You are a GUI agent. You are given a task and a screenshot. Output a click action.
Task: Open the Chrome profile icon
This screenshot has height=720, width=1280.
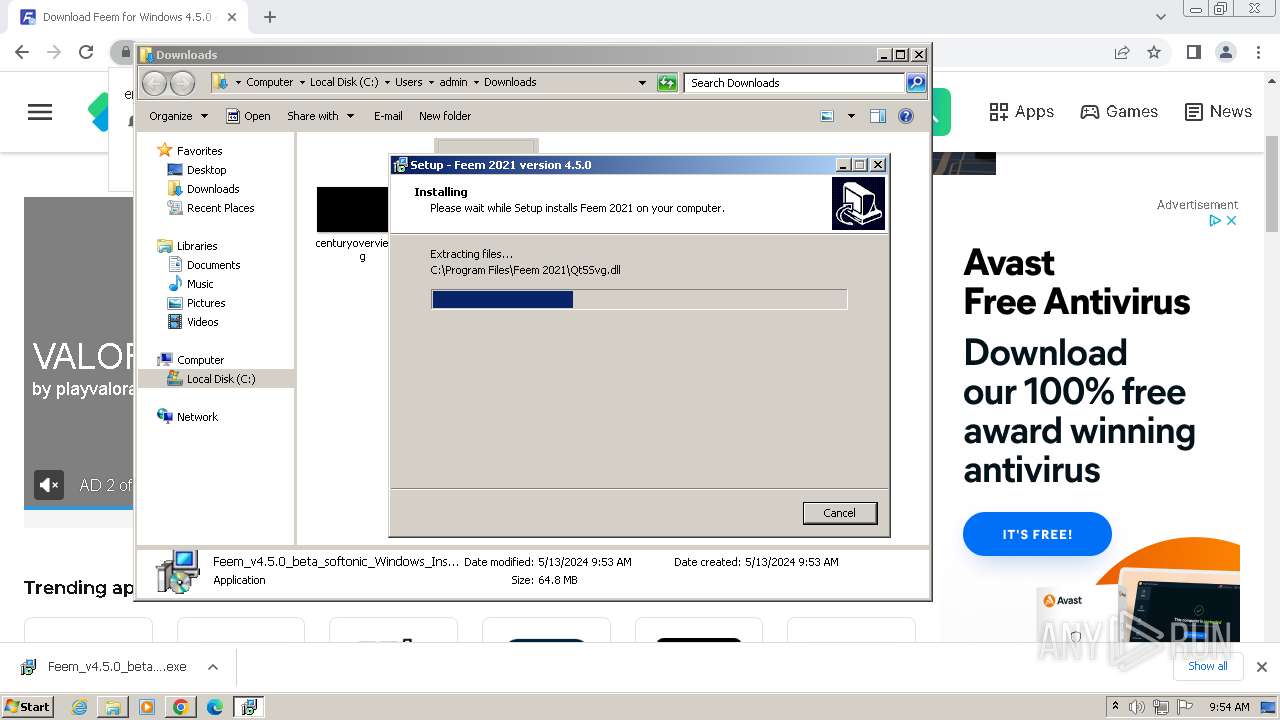point(1226,52)
